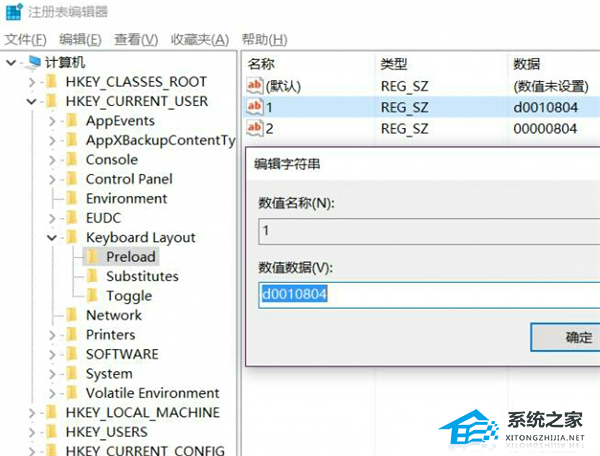
Task: Select the Environment key in tree
Action: click(x=126, y=199)
